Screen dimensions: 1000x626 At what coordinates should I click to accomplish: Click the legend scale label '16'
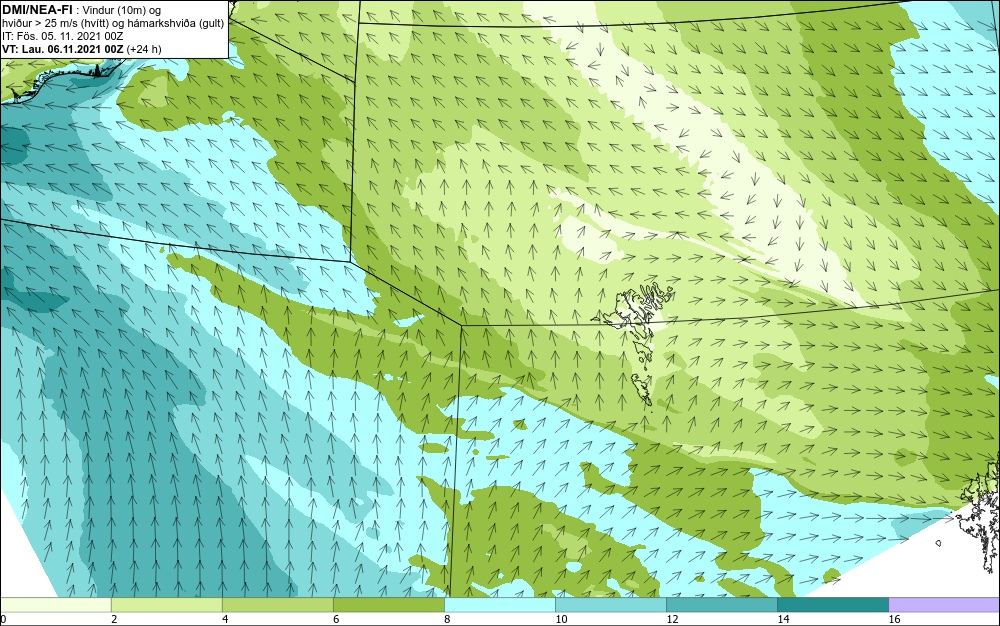click(x=894, y=619)
